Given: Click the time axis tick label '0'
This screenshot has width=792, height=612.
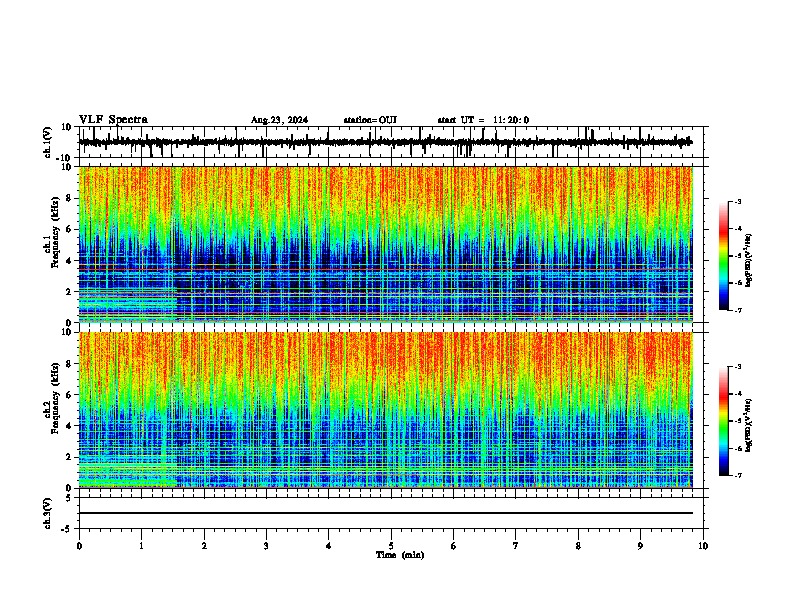Looking at the screenshot, I should pos(79,546).
